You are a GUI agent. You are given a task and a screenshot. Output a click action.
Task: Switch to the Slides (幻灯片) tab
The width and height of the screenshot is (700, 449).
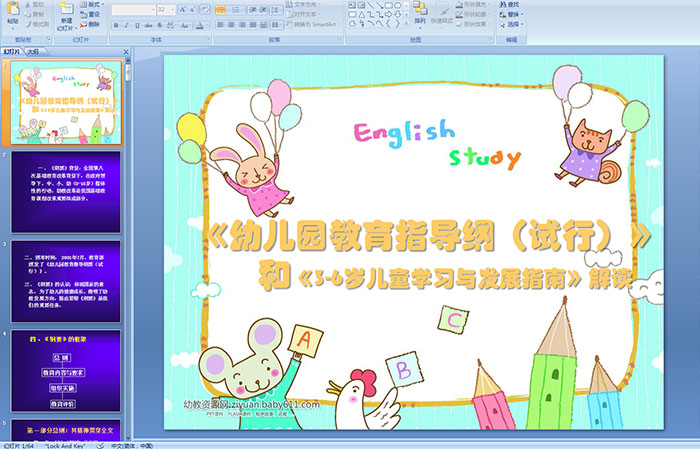coord(12,52)
